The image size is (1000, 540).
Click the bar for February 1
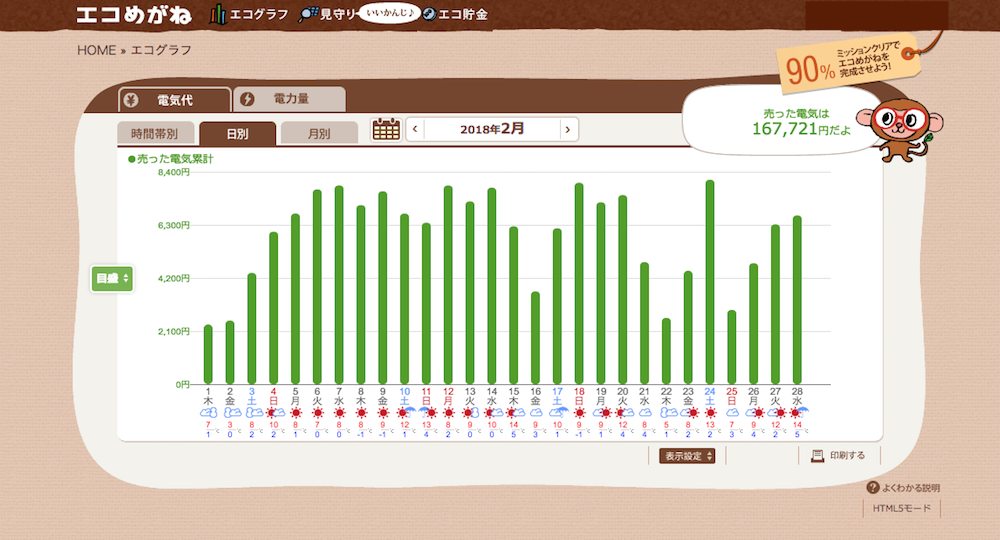pyautogui.click(x=208, y=354)
